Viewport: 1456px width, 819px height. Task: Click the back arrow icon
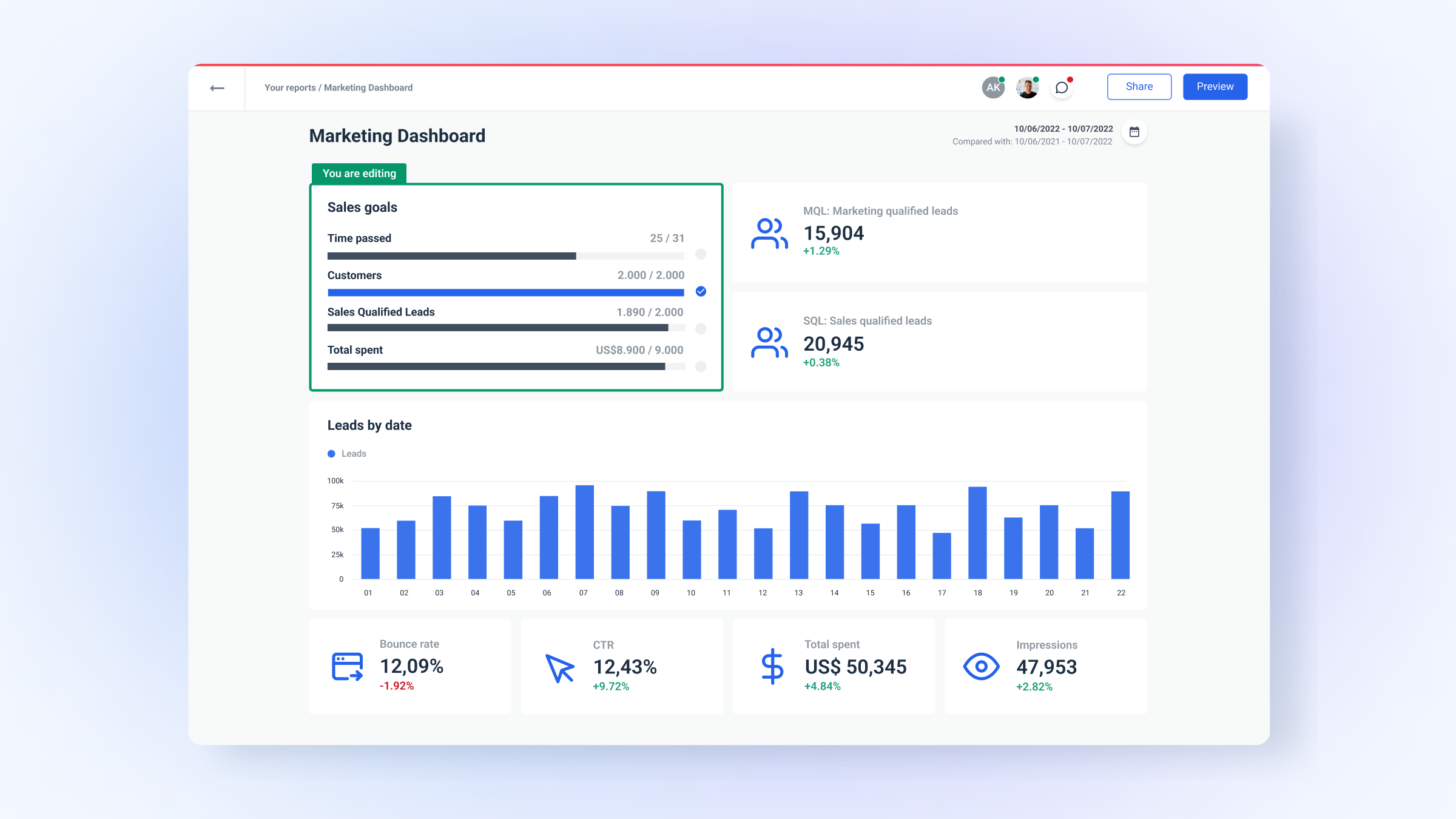tap(217, 87)
